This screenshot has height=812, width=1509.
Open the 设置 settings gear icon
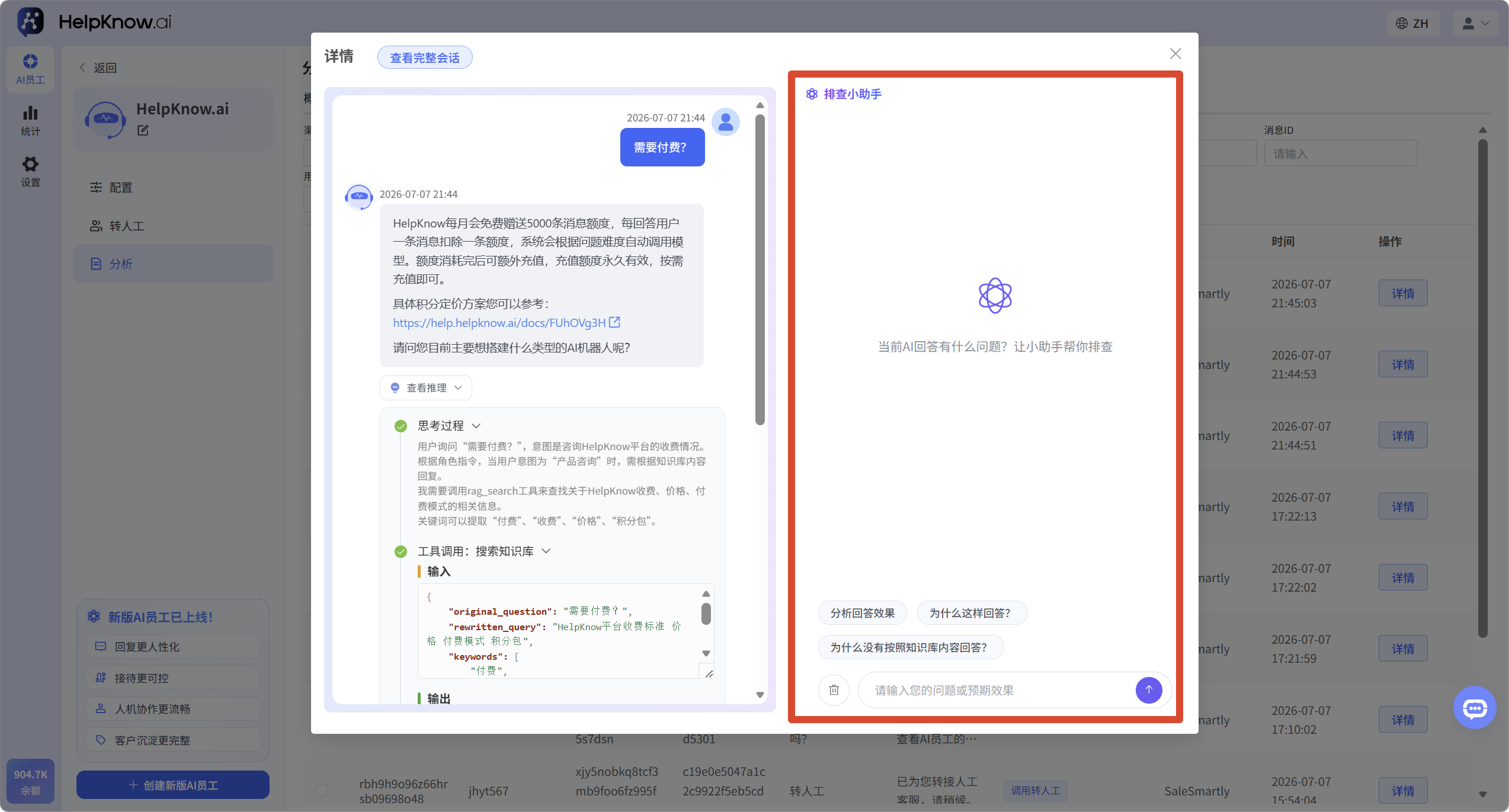tap(30, 172)
